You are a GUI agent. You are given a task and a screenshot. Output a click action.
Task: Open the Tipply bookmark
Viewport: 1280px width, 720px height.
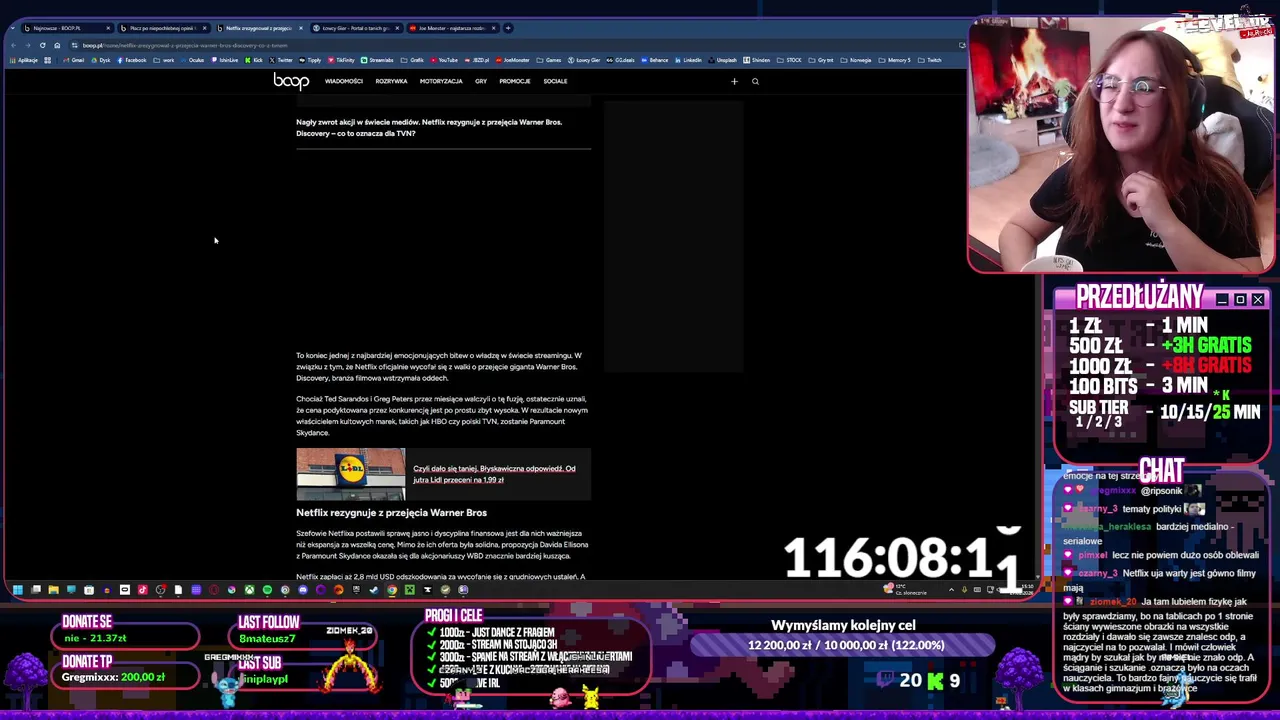point(310,60)
